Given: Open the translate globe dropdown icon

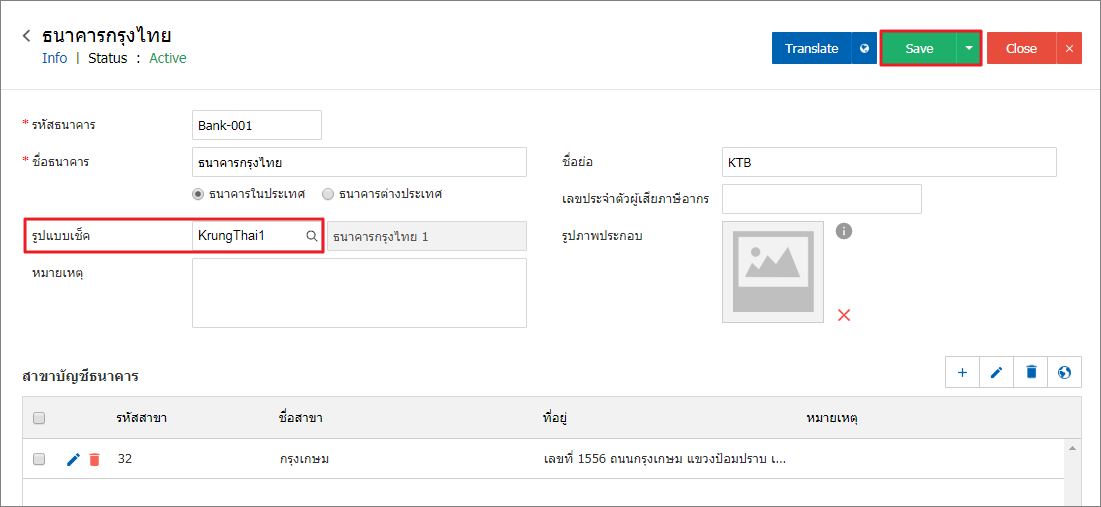Looking at the screenshot, I should point(864,48).
